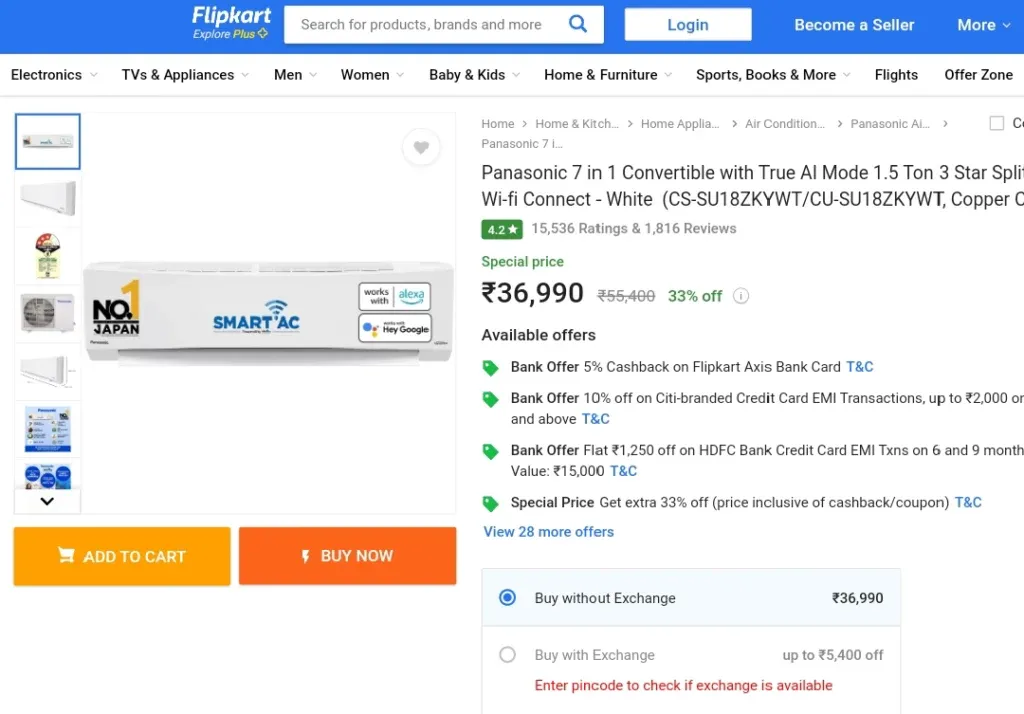The width and height of the screenshot is (1024, 714).
Task: Open the More dropdown in header
Action: click(x=984, y=25)
